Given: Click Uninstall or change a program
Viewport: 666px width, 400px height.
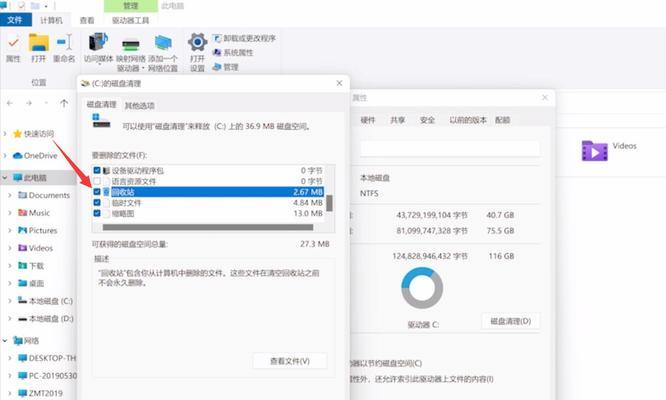Looking at the screenshot, I should tap(244, 38).
